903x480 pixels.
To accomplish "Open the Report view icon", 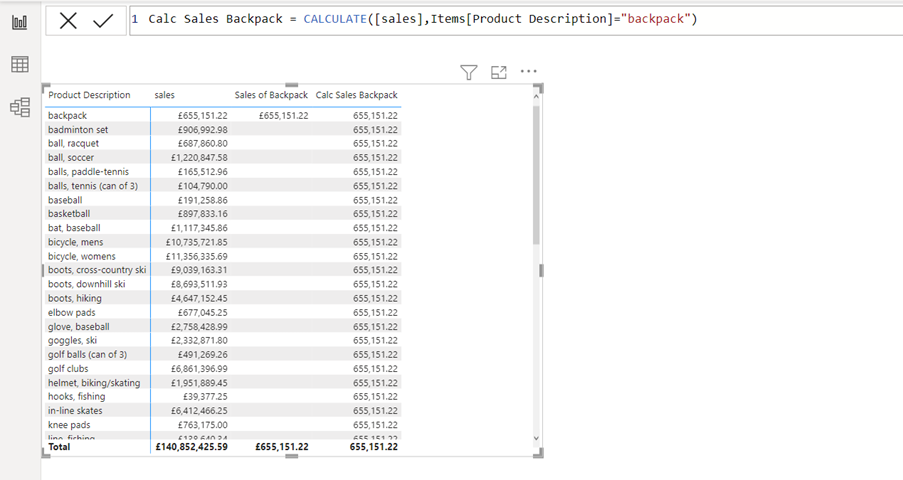I will [x=20, y=22].
